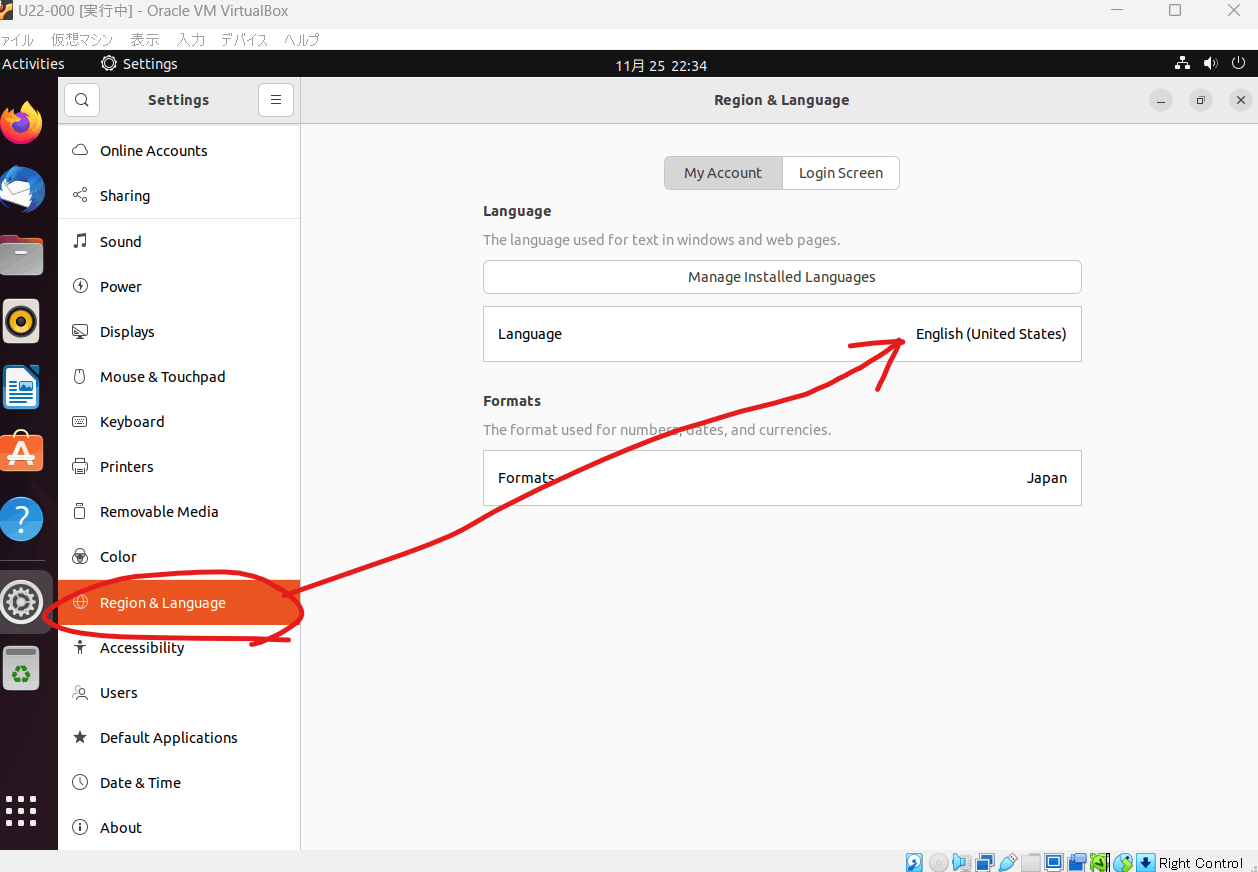Click VirtualBox shared folders status icon

(x=1031, y=862)
